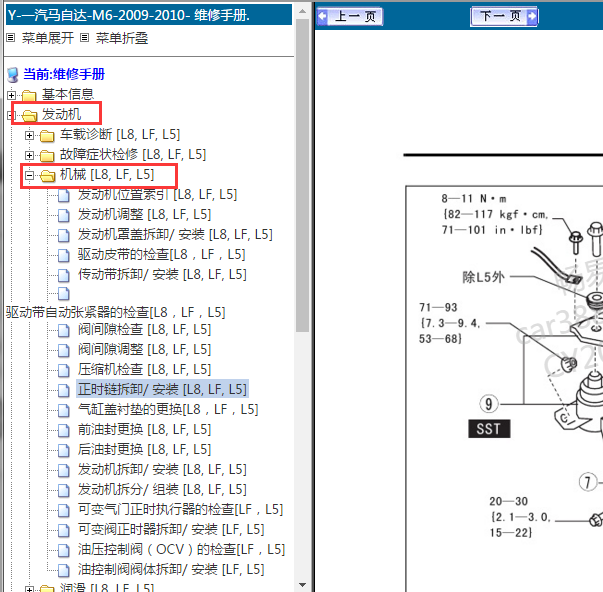Click page icon of 阀间隙调整

pos(64,350)
